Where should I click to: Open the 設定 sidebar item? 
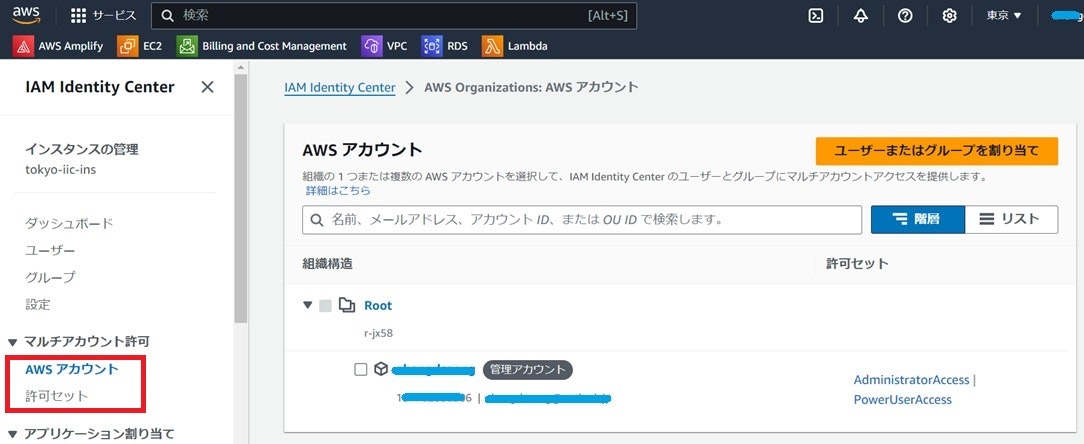click(x=38, y=304)
